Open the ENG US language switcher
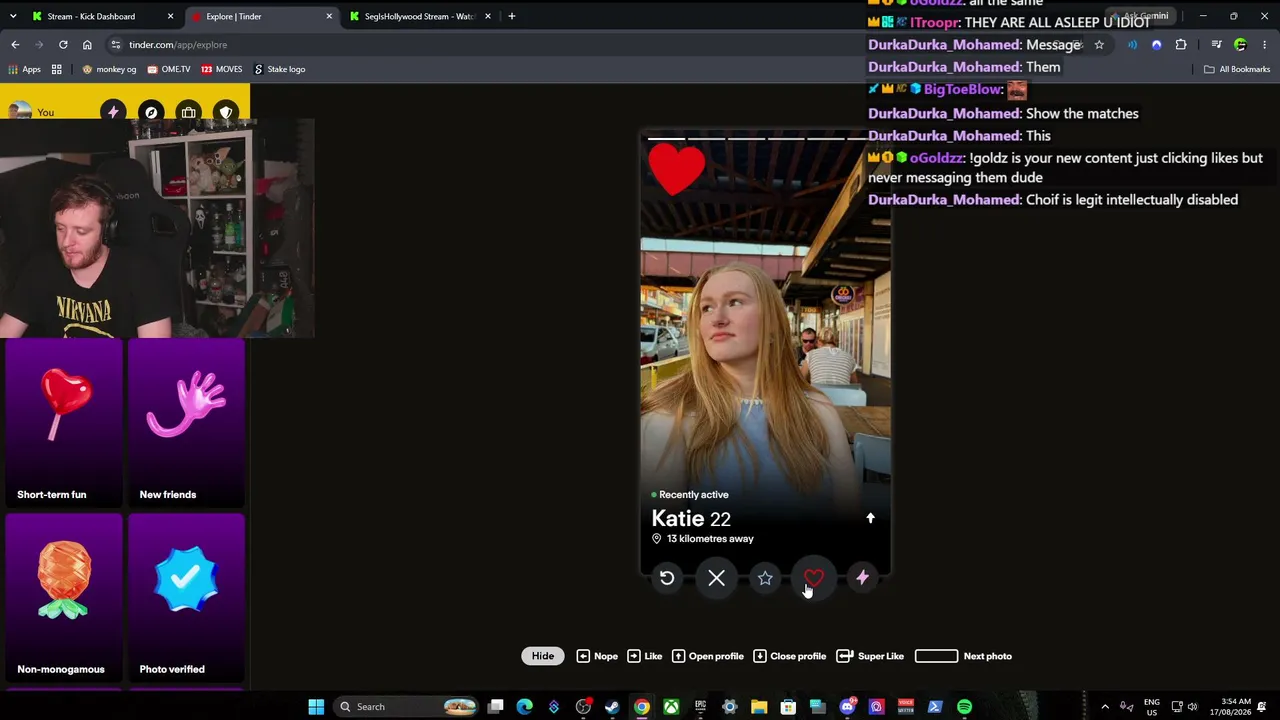 pos(1152,707)
